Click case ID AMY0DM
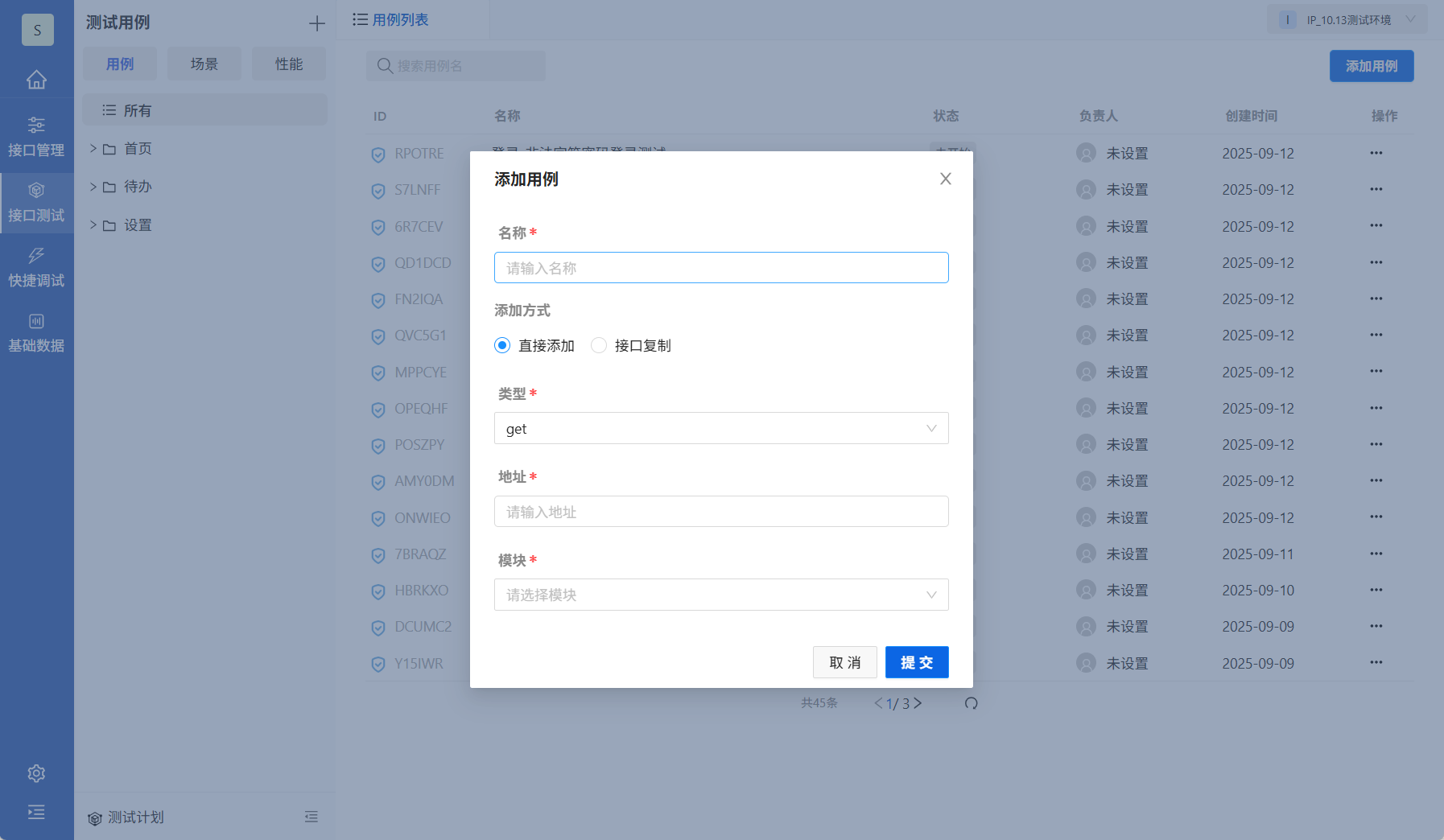 (x=424, y=481)
